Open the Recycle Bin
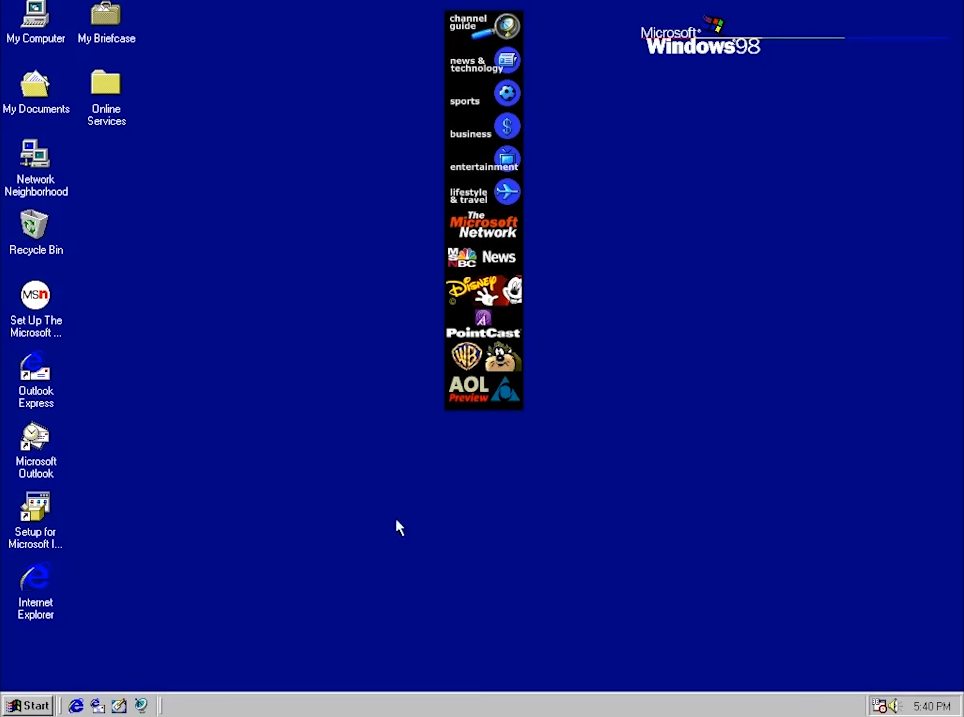Image resolution: width=964 pixels, height=717 pixels. (x=36, y=228)
